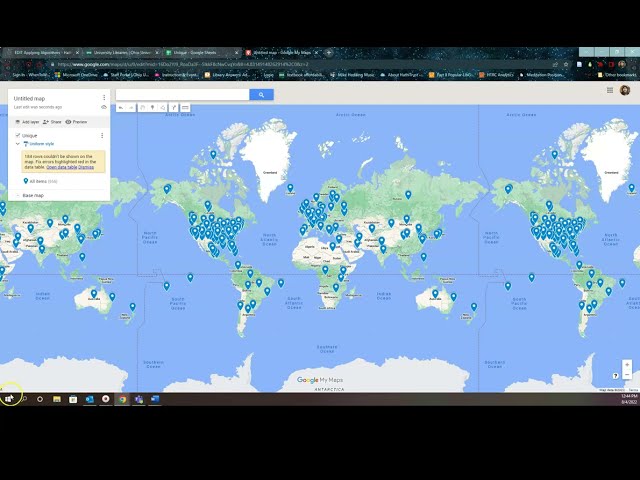Click Preview button in map panel

(76, 122)
